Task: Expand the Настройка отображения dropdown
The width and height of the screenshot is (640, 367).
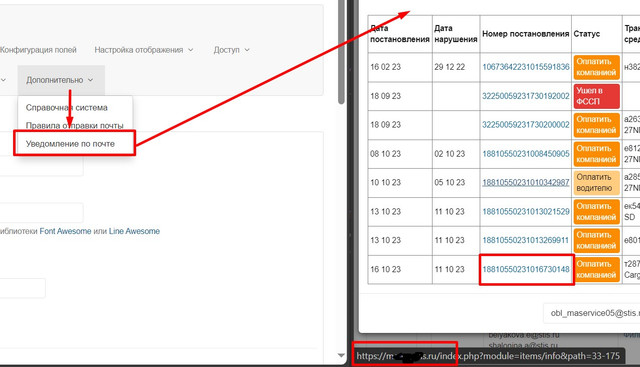Action: [144, 50]
